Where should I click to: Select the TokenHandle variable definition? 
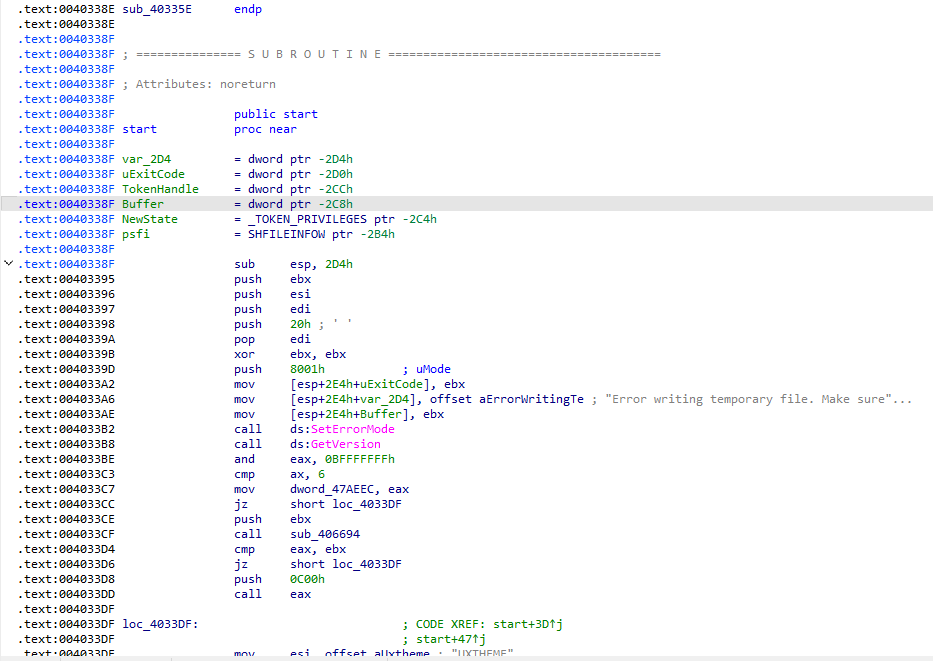click(x=160, y=189)
